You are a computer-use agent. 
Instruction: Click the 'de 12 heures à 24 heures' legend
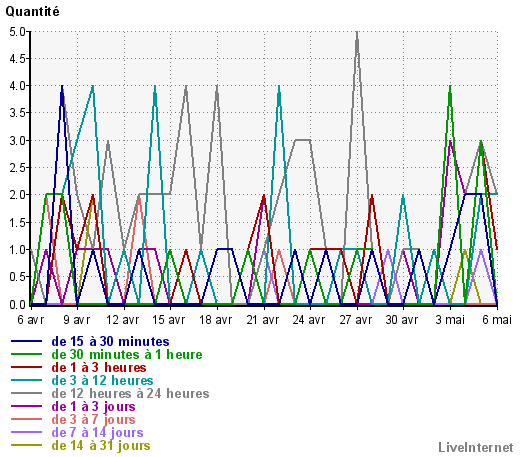tap(130, 393)
